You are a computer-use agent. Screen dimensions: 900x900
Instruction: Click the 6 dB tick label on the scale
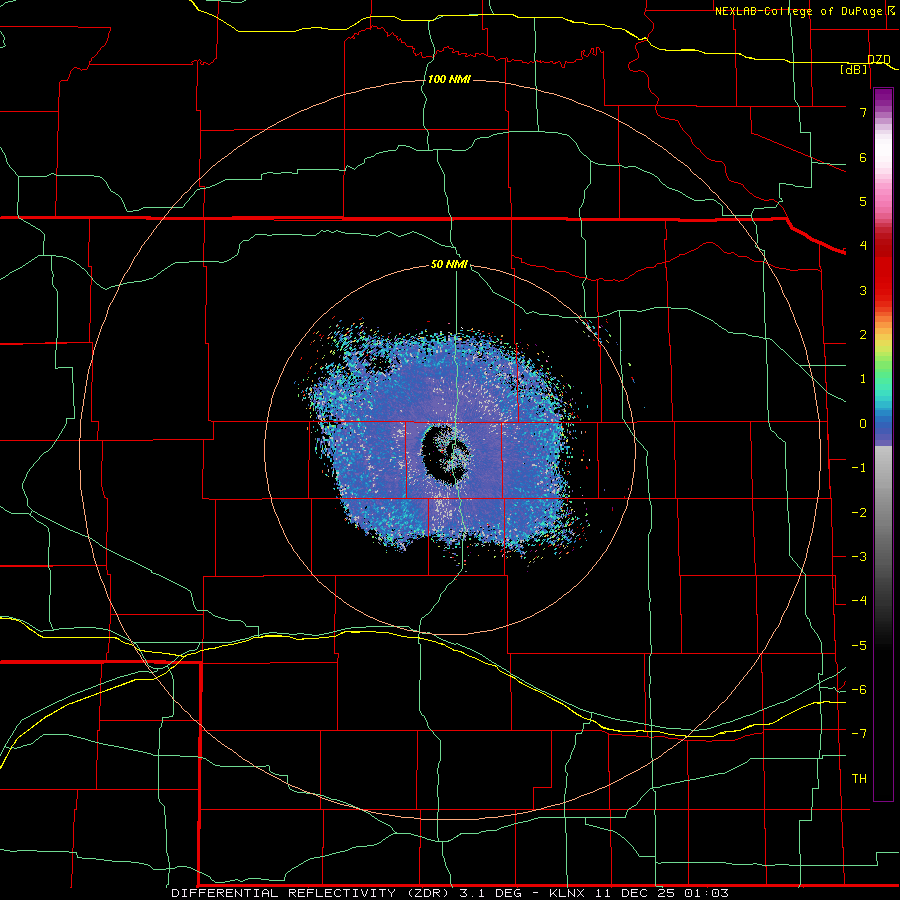(863, 157)
